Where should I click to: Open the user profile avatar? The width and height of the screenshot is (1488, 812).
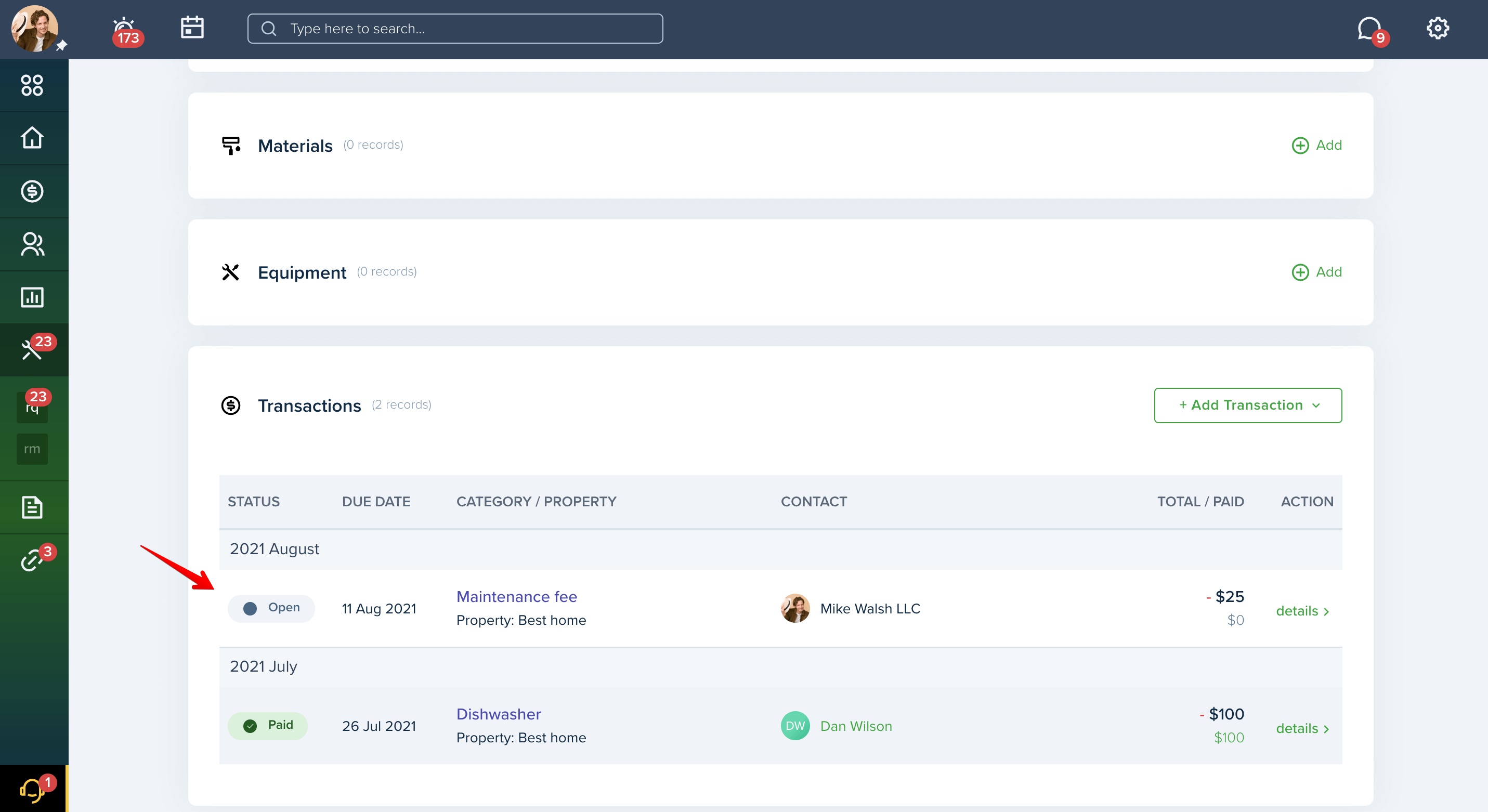point(35,29)
